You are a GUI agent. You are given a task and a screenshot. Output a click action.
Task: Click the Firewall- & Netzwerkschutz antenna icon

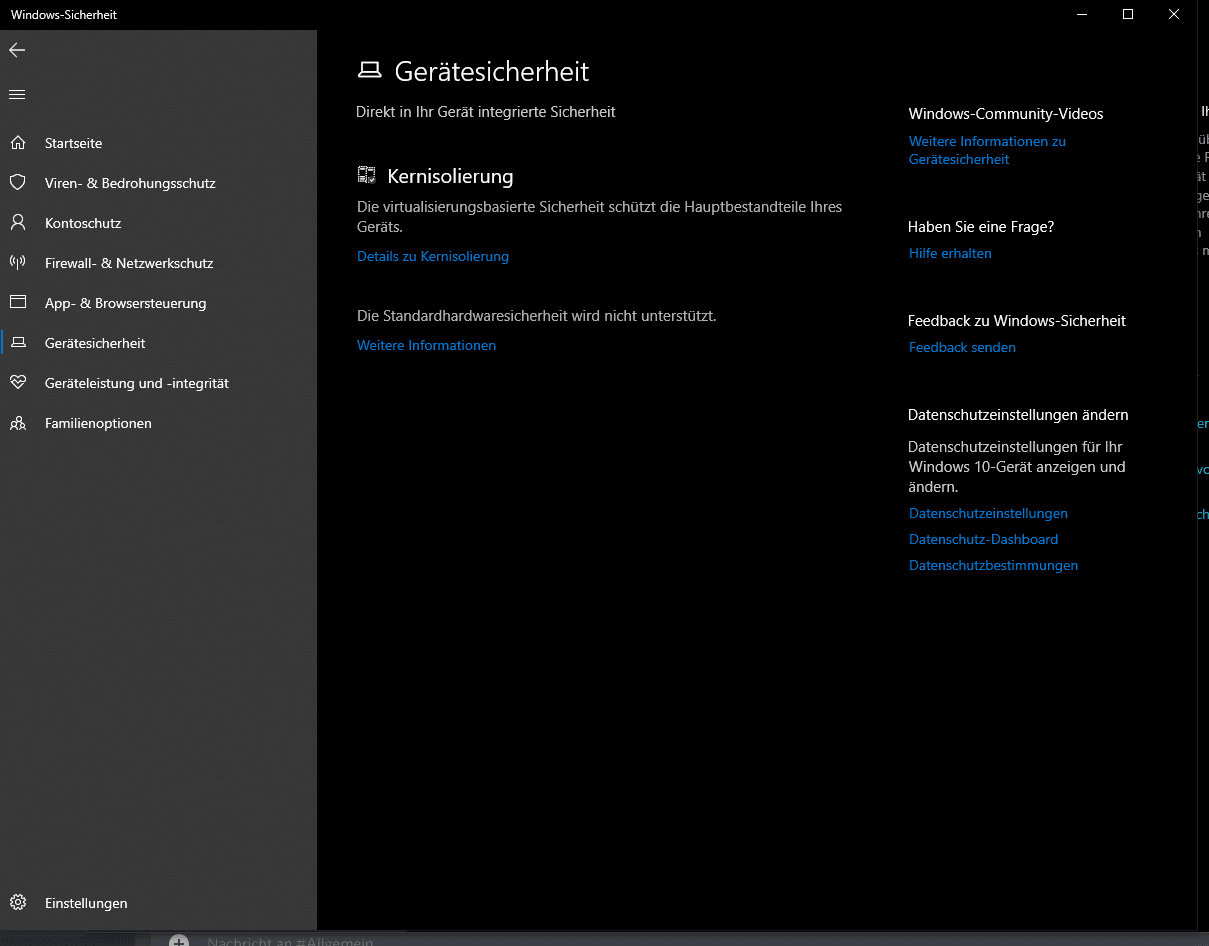click(x=17, y=263)
